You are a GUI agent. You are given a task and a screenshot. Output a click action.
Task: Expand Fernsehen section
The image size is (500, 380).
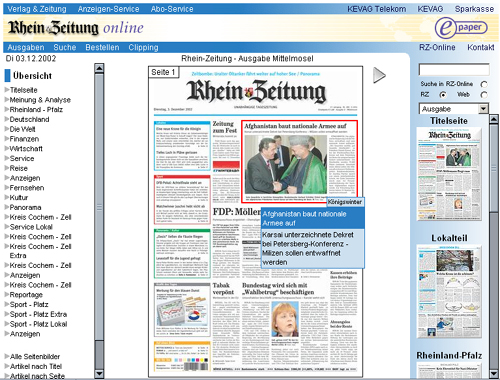7,187
